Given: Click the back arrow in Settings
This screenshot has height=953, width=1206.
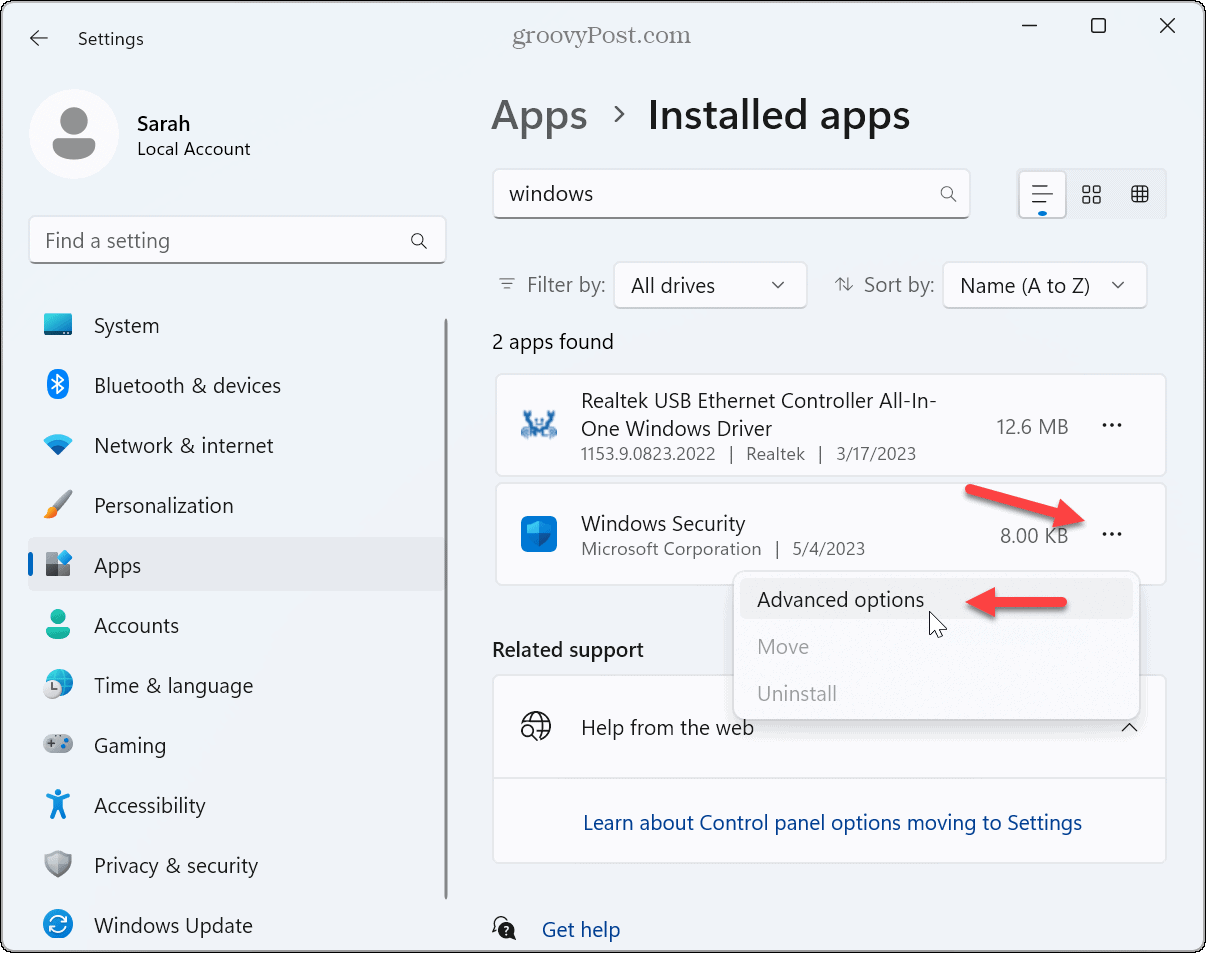Looking at the screenshot, I should (x=38, y=38).
